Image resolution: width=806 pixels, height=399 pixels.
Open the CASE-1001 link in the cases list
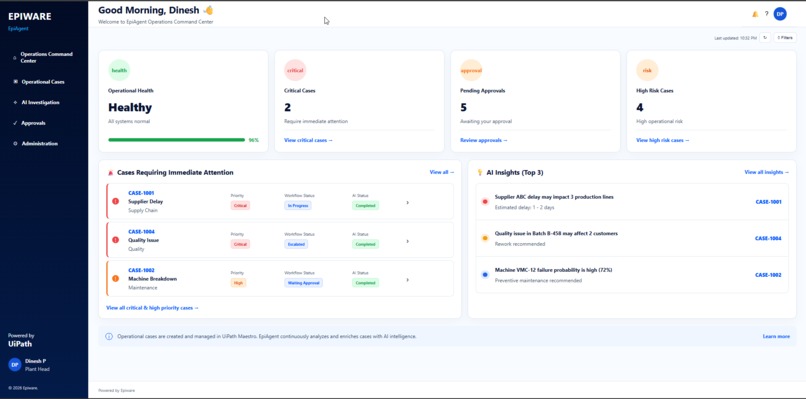[141, 193]
